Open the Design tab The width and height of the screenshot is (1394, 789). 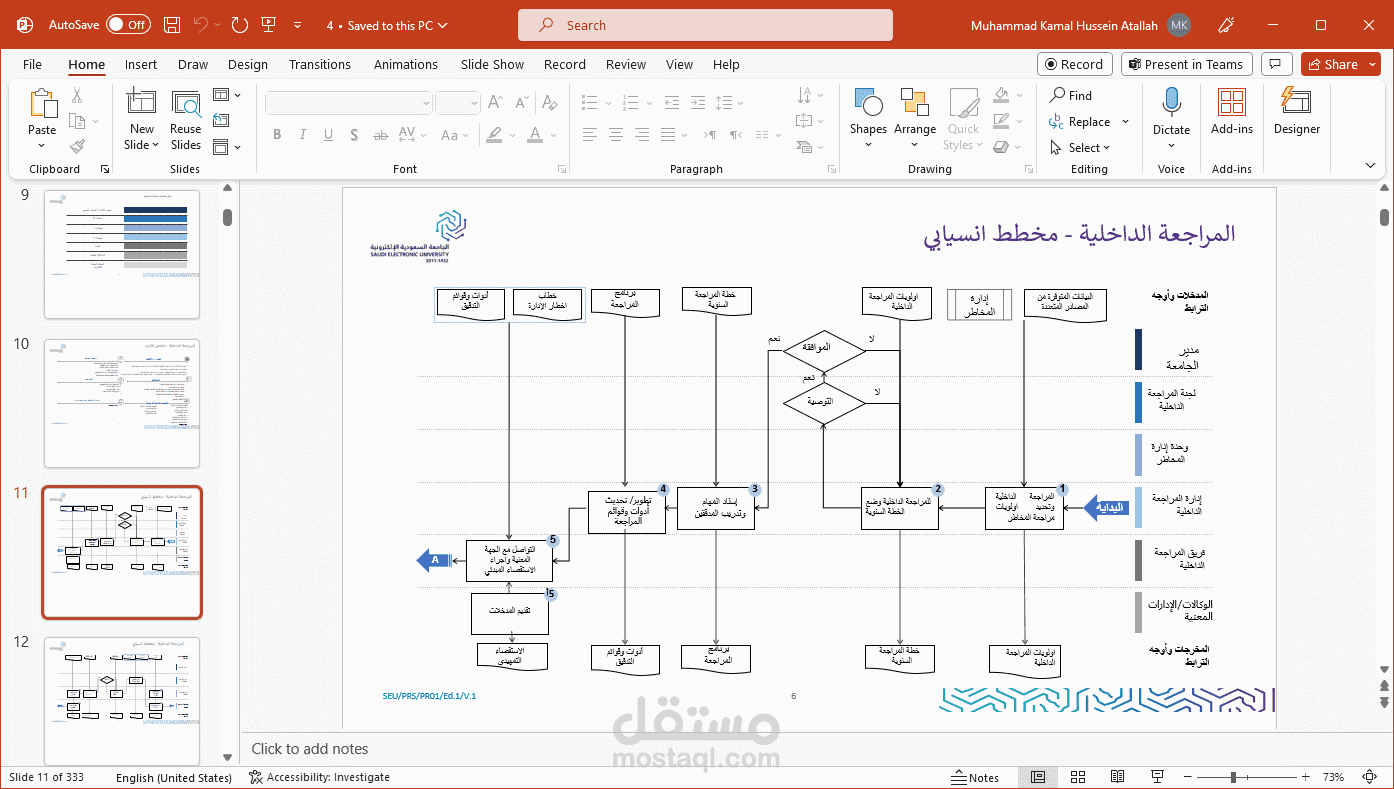pos(247,64)
